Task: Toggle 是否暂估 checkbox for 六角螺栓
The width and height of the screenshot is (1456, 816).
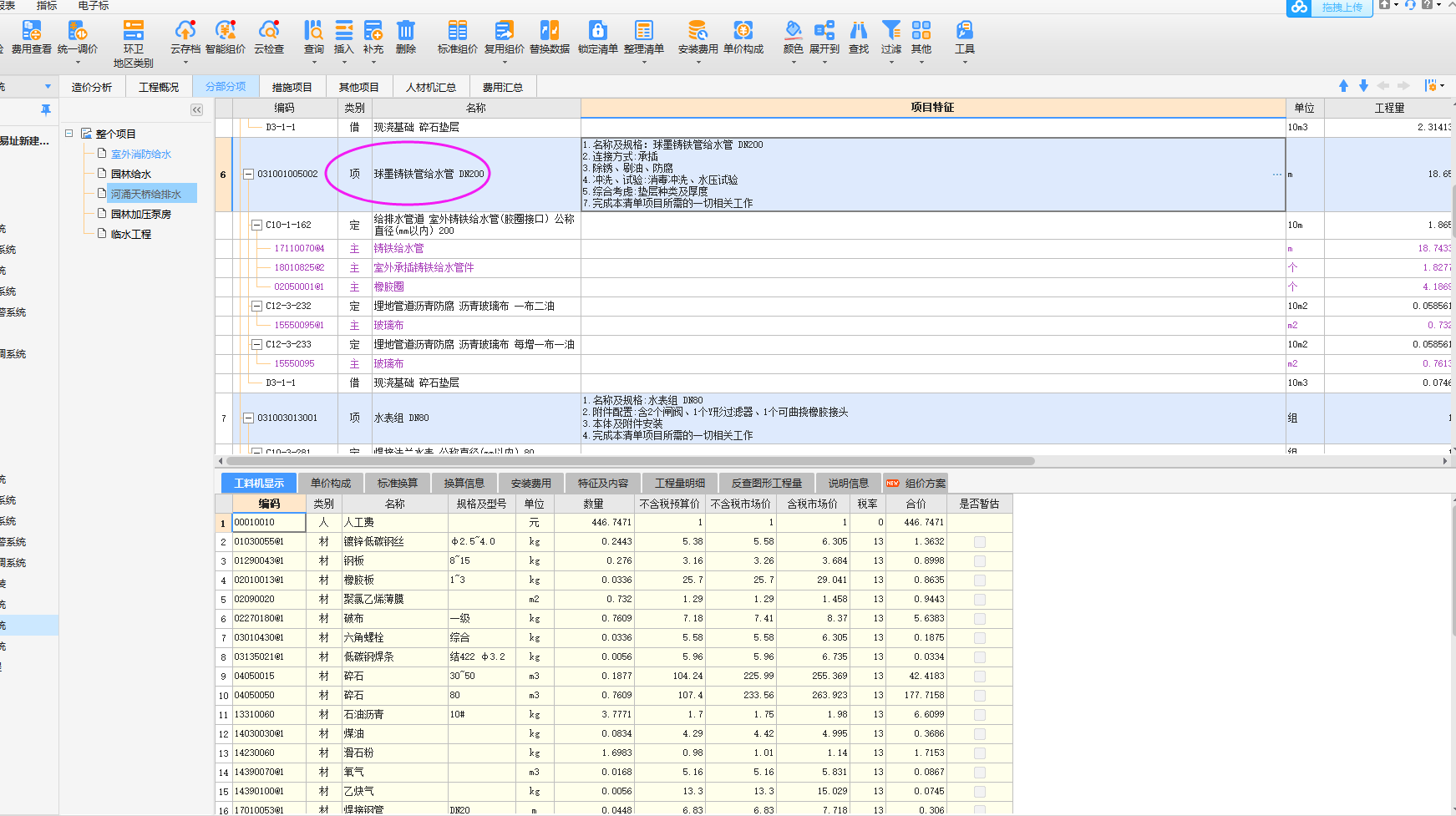Action: pyautogui.click(x=980, y=638)
